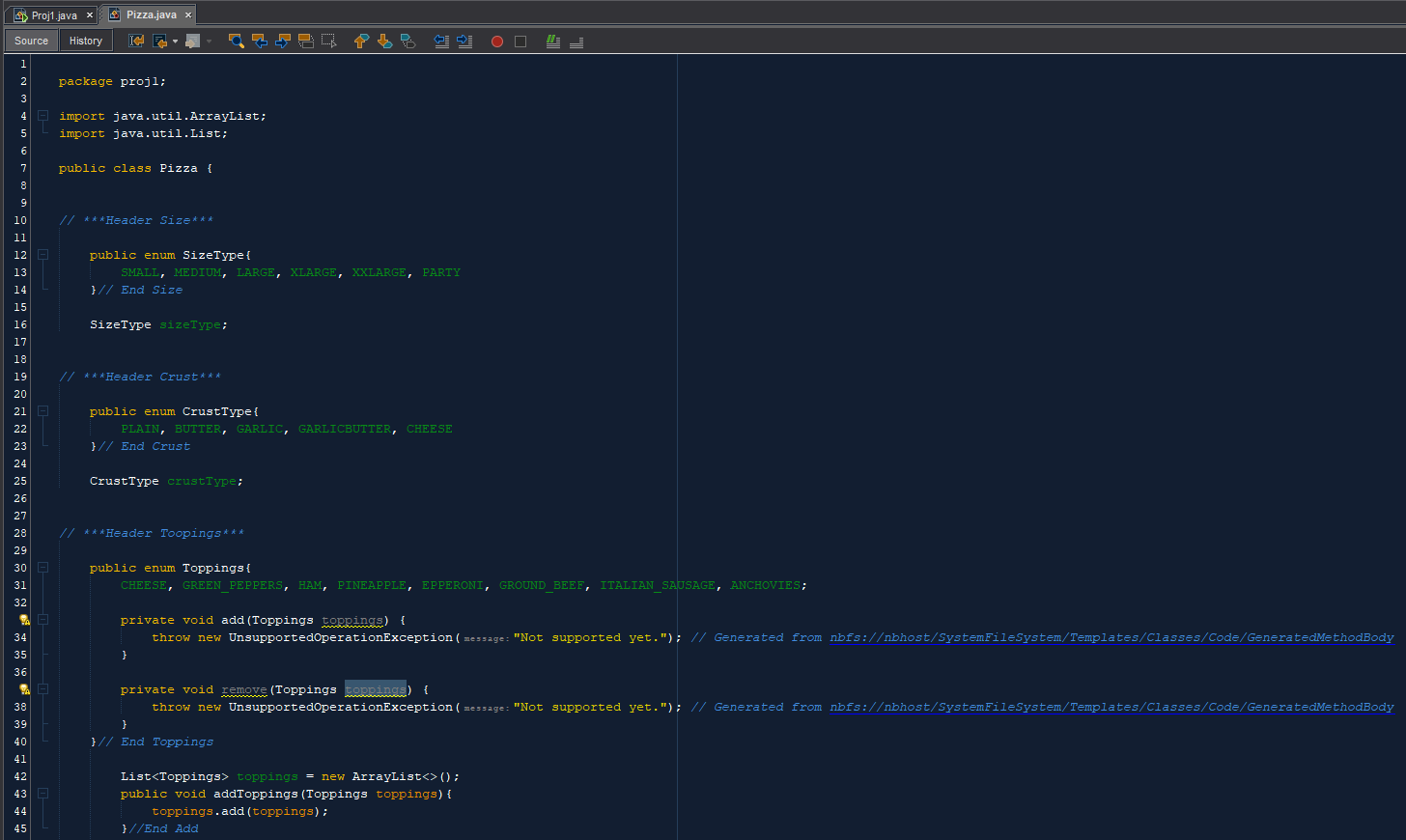Click underlined 'remove' method name

tap(244, 689)
